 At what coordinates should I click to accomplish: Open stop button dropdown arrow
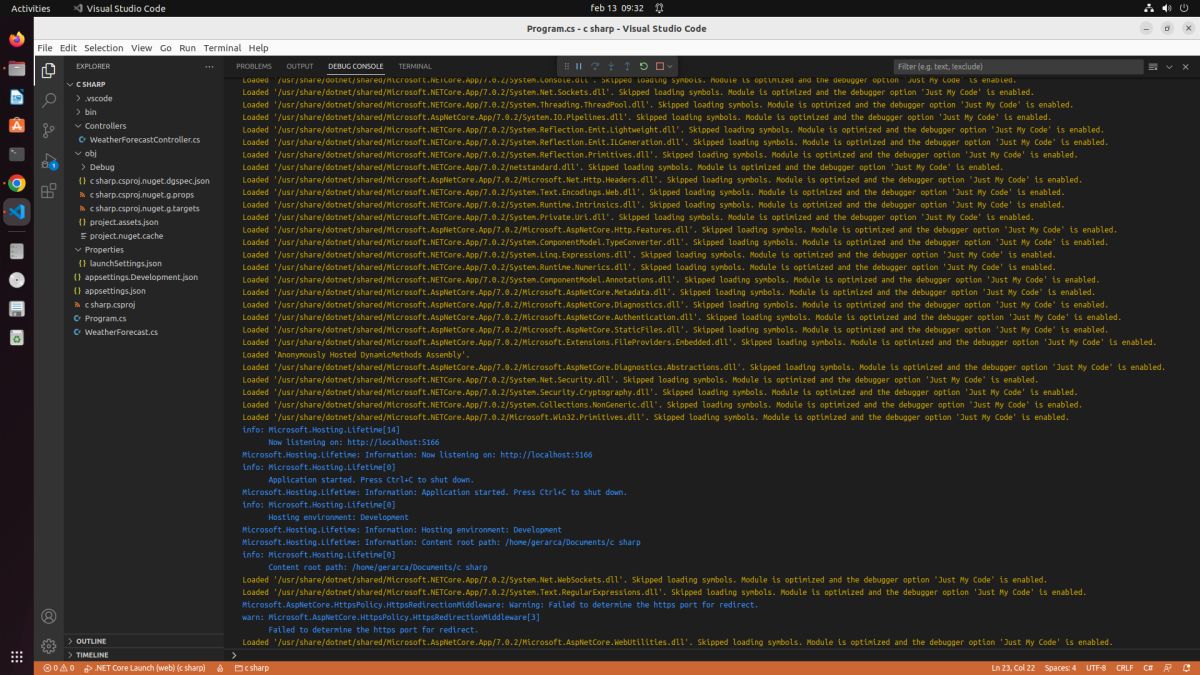[x=670, y=66]
